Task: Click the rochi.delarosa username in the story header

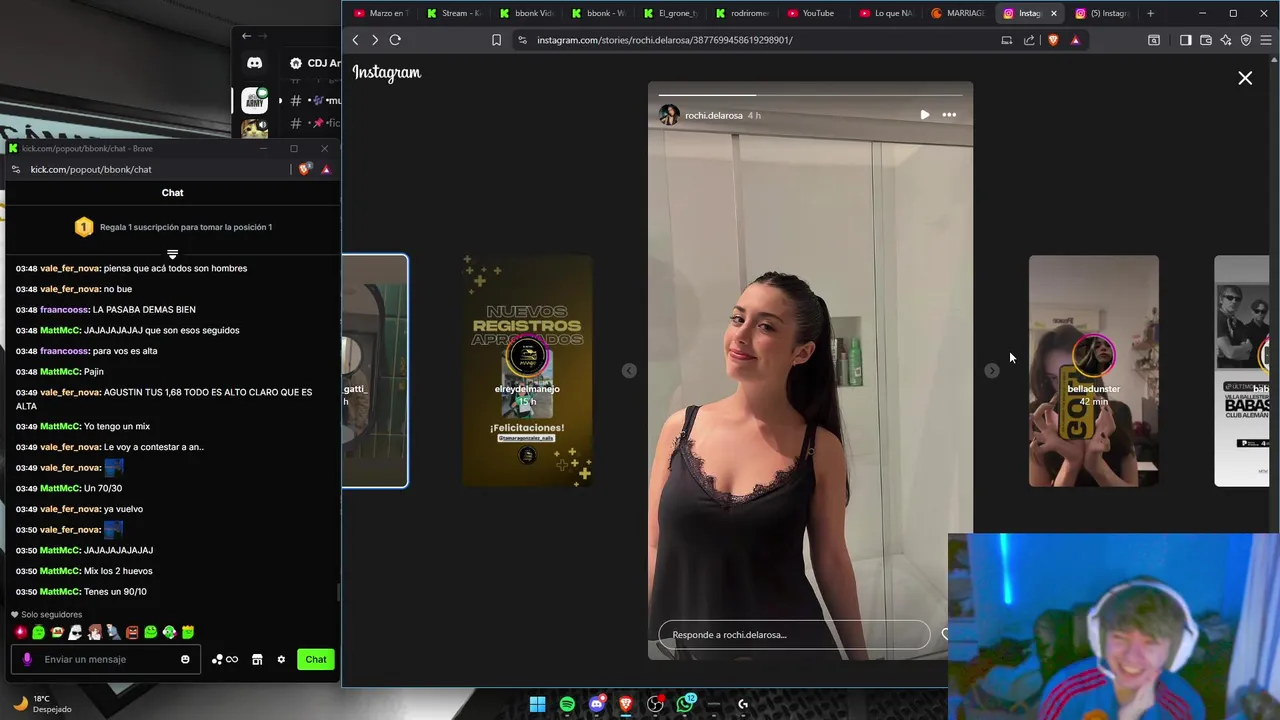Action: [x=713, y=115]
